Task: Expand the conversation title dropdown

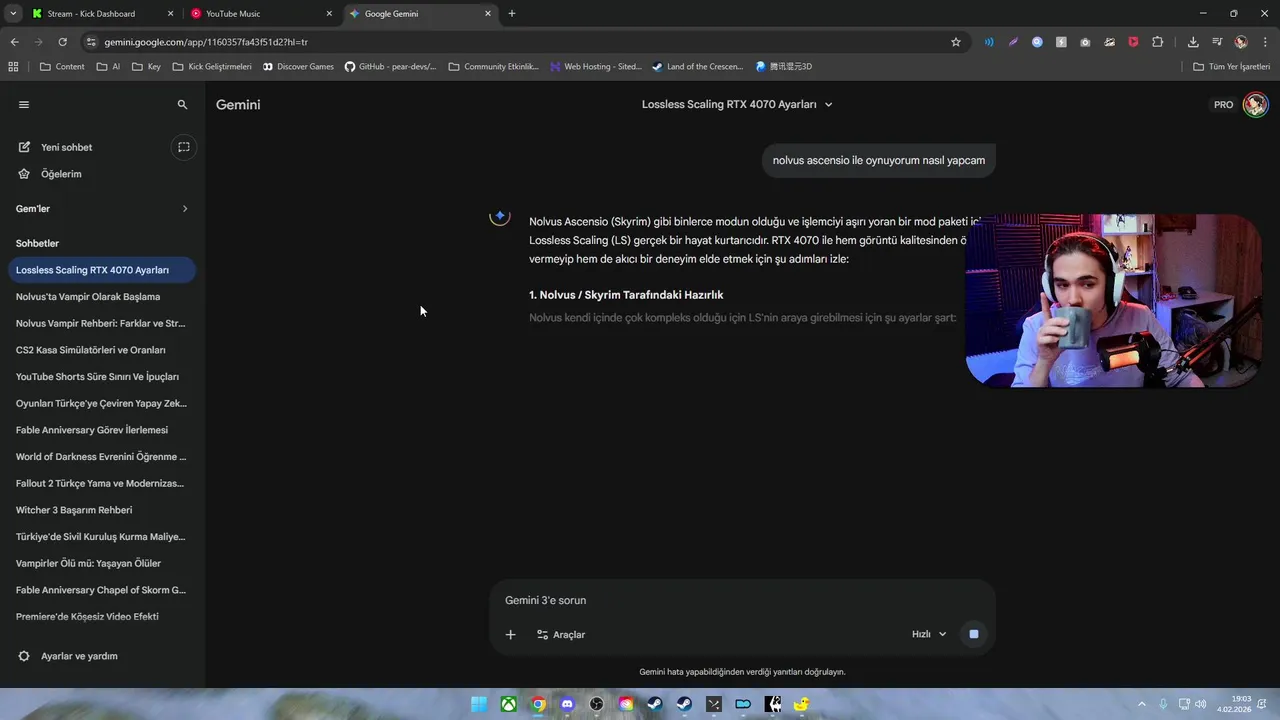Action: tap(828, 105)
